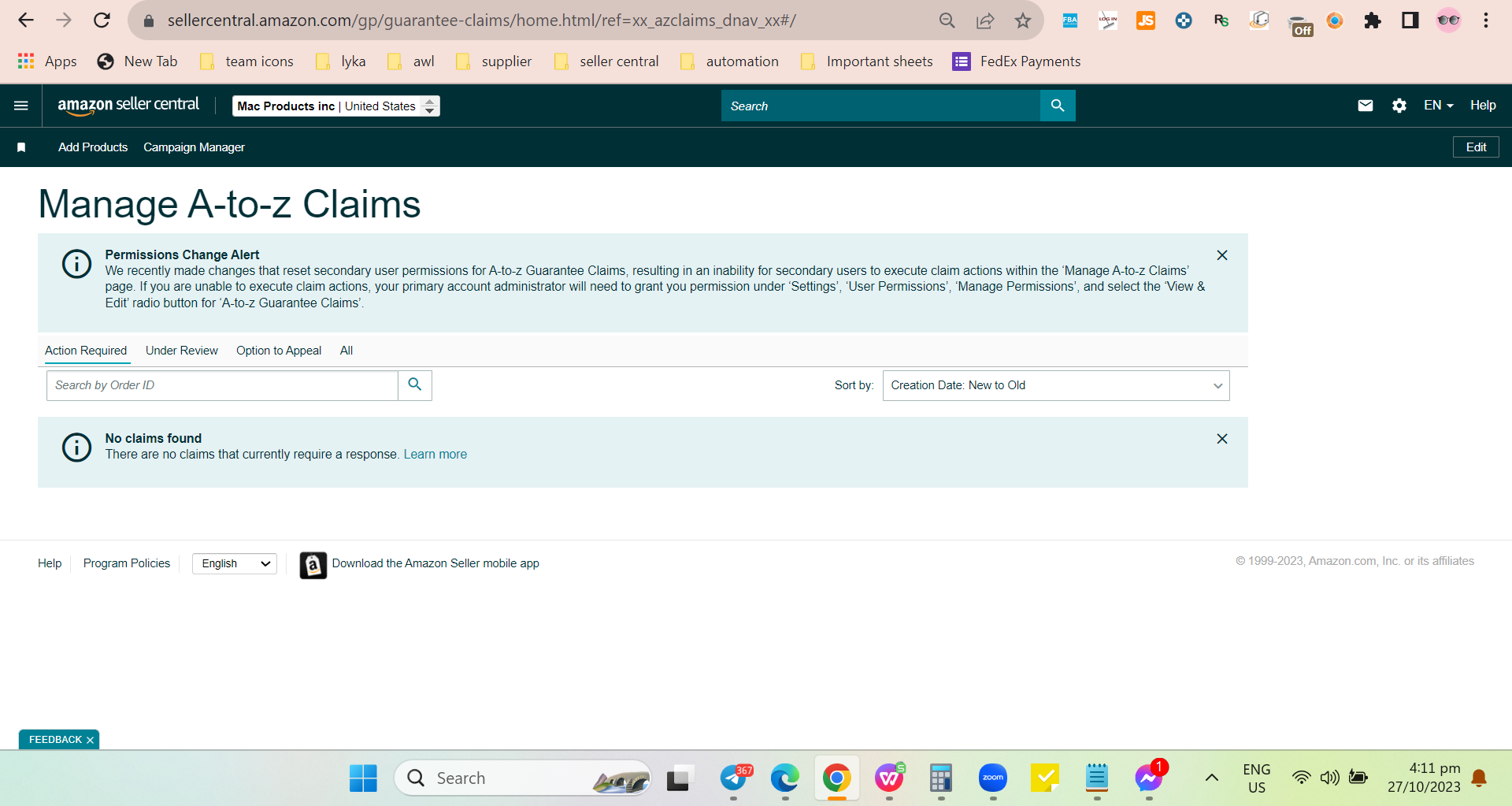Viewport: 1512px width, 806px height.
Task: Open the Mac Products inc account switcher
Action: coord(336,106)
